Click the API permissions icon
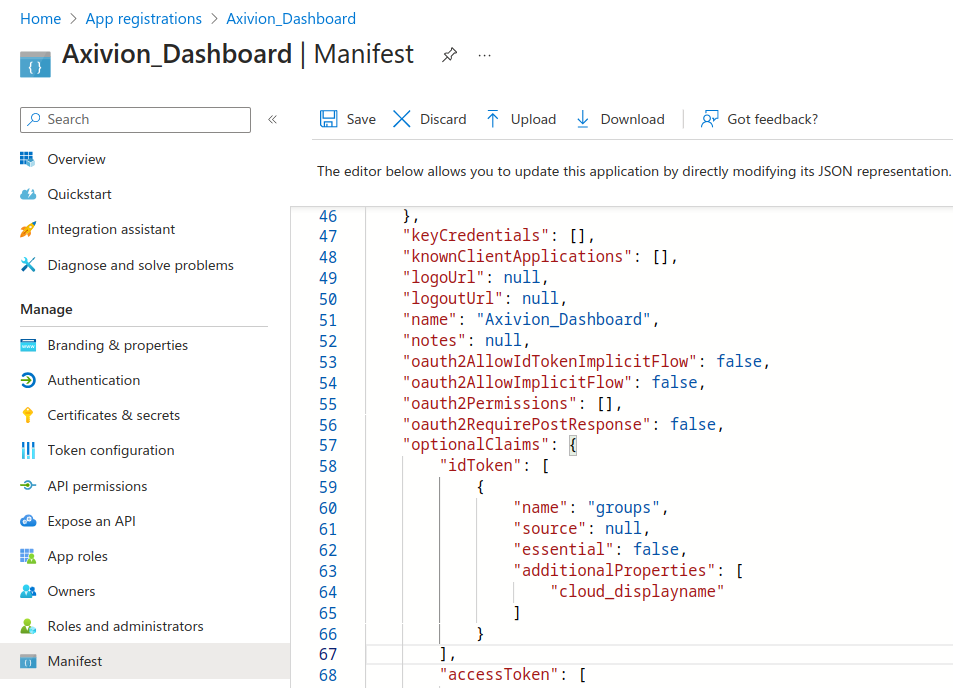This screenshot has width=953, height=688. [28, 486]
